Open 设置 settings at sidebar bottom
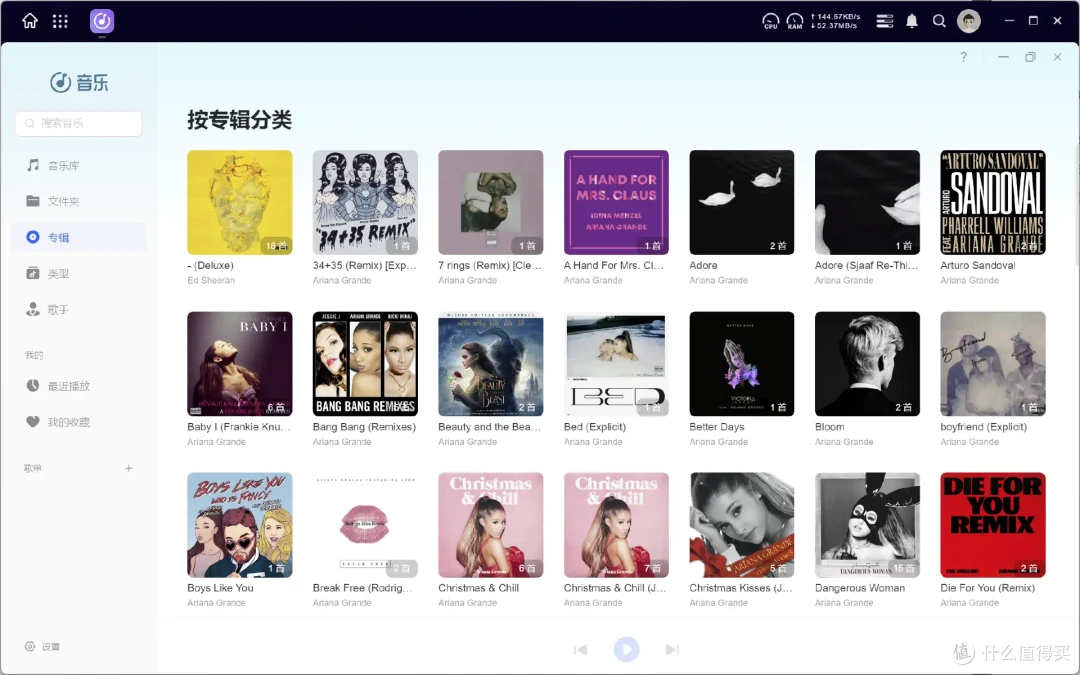 point(43,647)
